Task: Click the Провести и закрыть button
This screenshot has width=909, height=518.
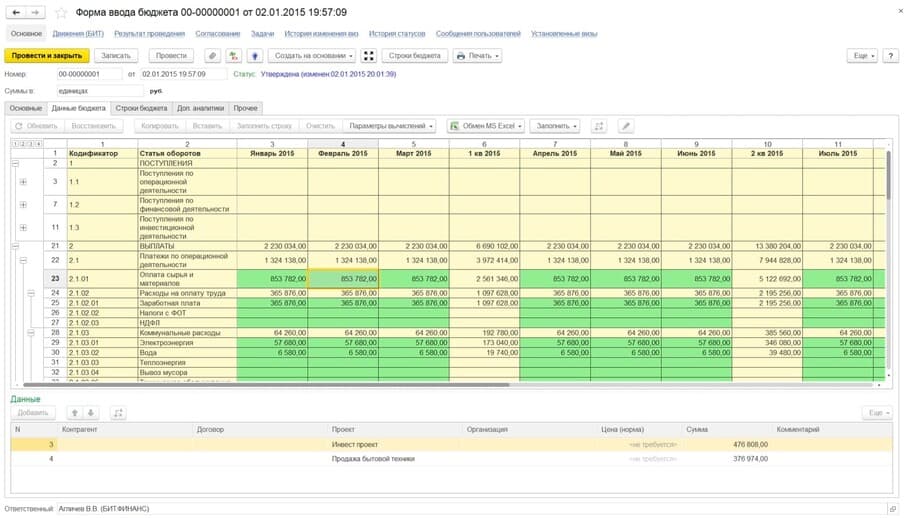Action: [x=47, y=56]
